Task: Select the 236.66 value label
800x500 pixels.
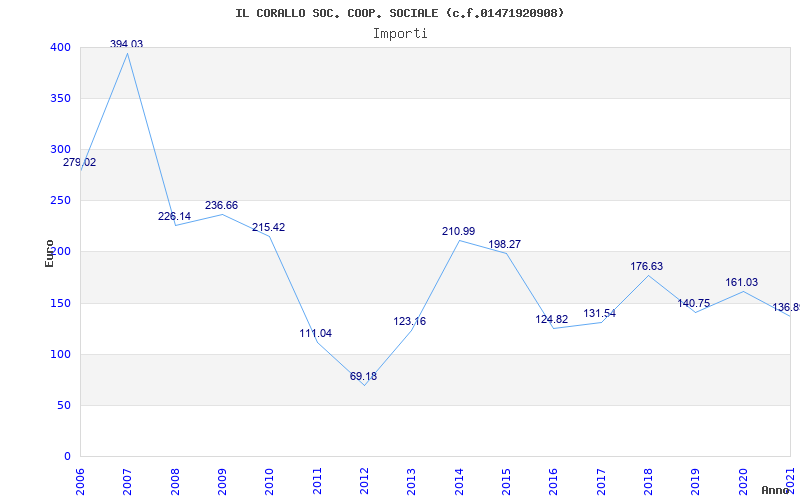Action: (221, 206)
